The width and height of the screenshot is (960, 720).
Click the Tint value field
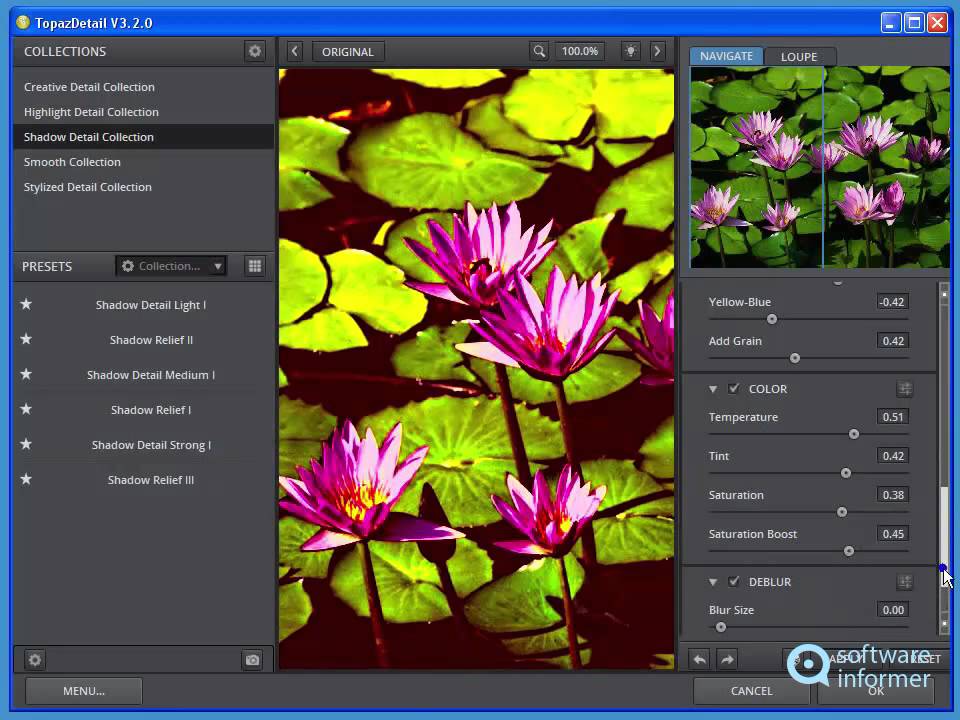pos(893,456)
